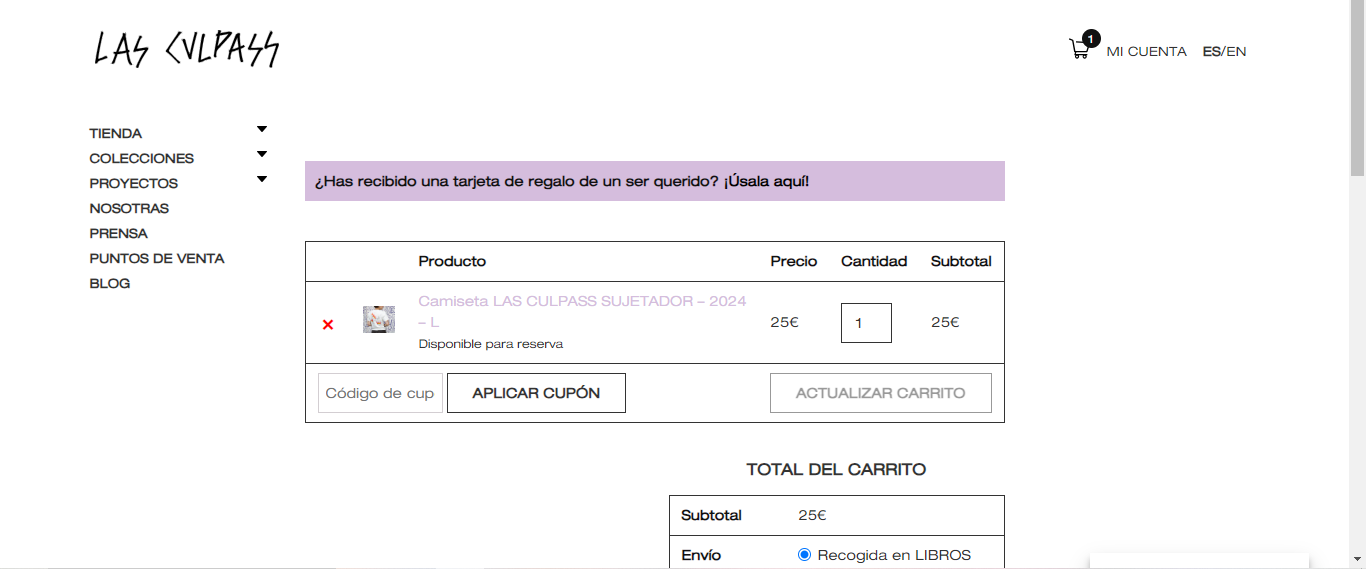Use gift card via ¡Úsala aquí! banner
Viewport: 1366px width, 569px height.
766,181
